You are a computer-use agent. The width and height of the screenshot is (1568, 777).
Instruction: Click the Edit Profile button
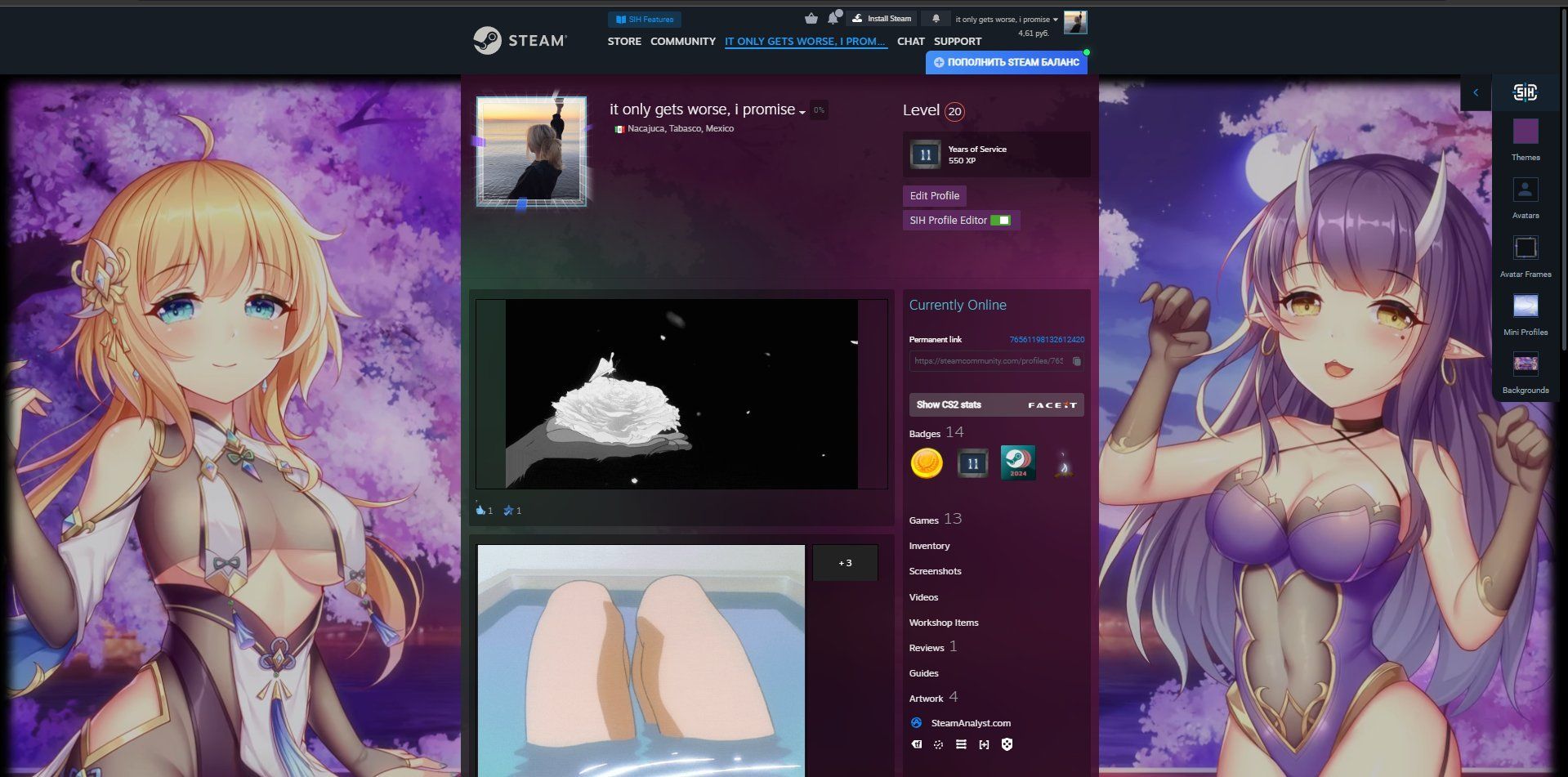(x=934, y=196)
